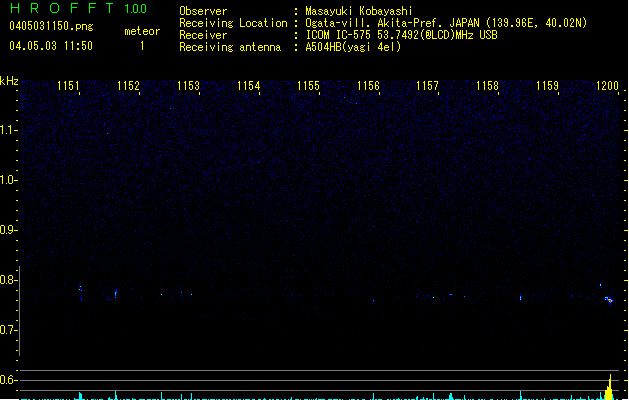Click the 0.7 kHz frequency label

click(8, 330)
